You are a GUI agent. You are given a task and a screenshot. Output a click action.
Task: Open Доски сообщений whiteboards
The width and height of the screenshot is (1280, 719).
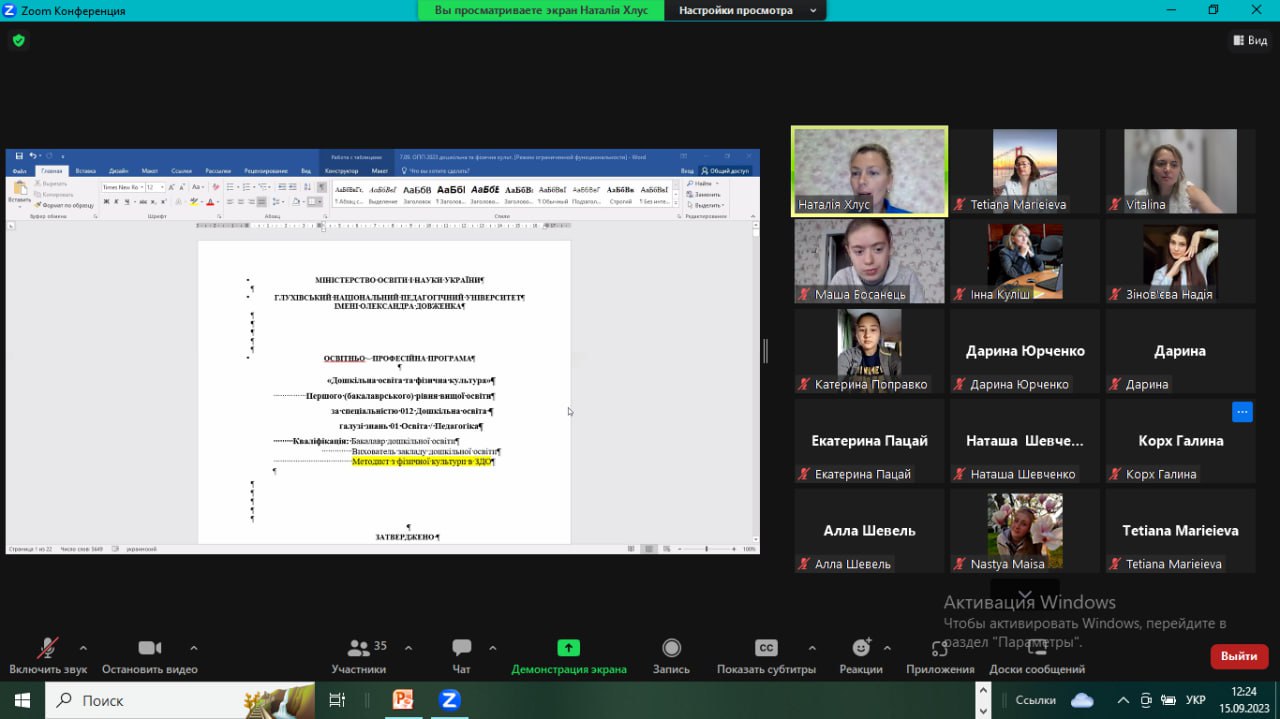(x=1037, y=656)
